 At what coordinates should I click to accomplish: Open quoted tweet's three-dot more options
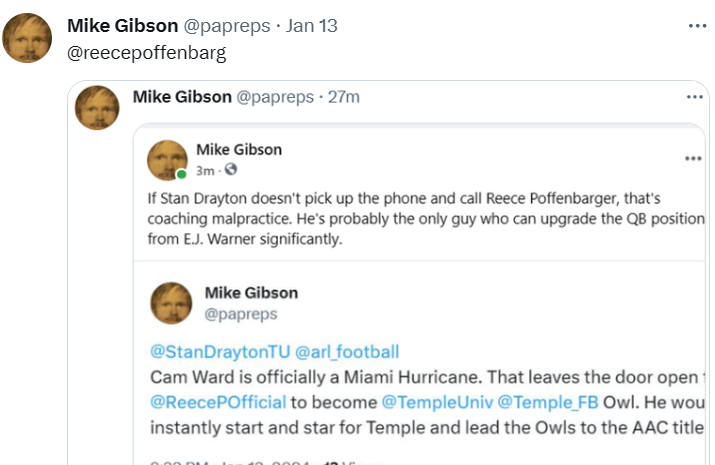[694, 97]
